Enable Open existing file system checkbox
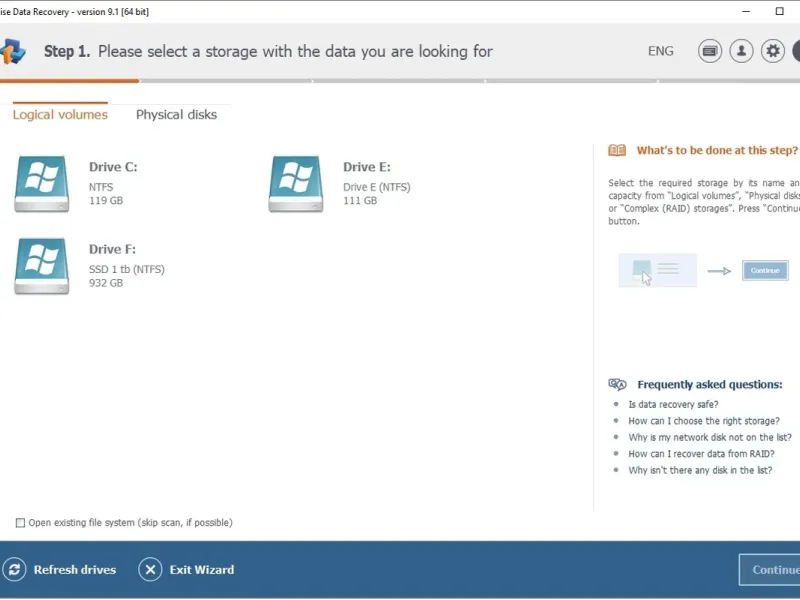 20,523
